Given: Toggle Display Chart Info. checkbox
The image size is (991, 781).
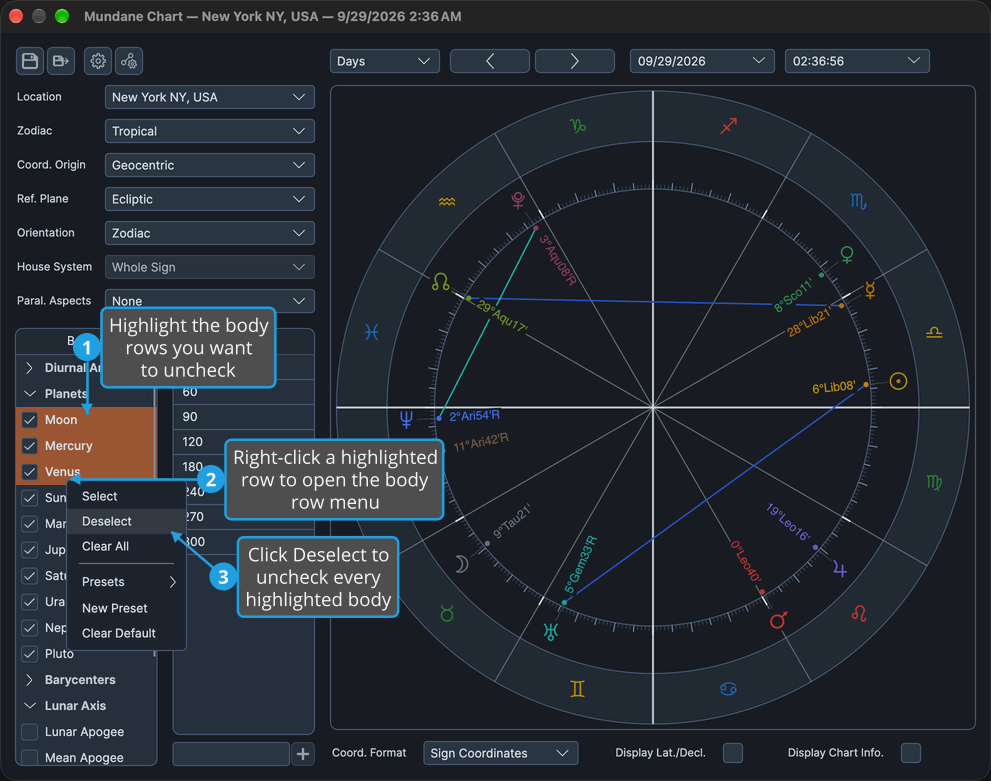Looking at the screenshot, I should point(911,753).
